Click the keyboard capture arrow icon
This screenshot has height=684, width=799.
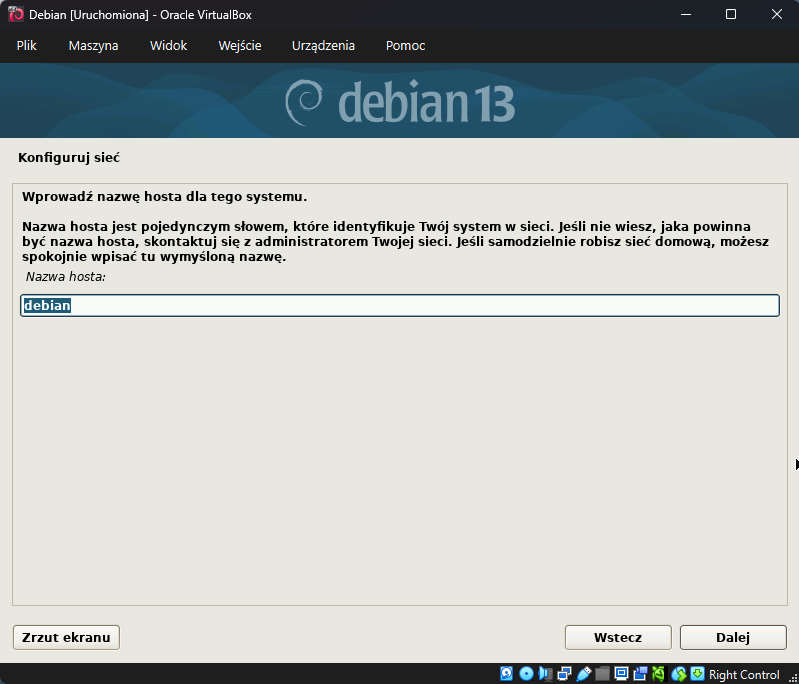tap(697, 674)
